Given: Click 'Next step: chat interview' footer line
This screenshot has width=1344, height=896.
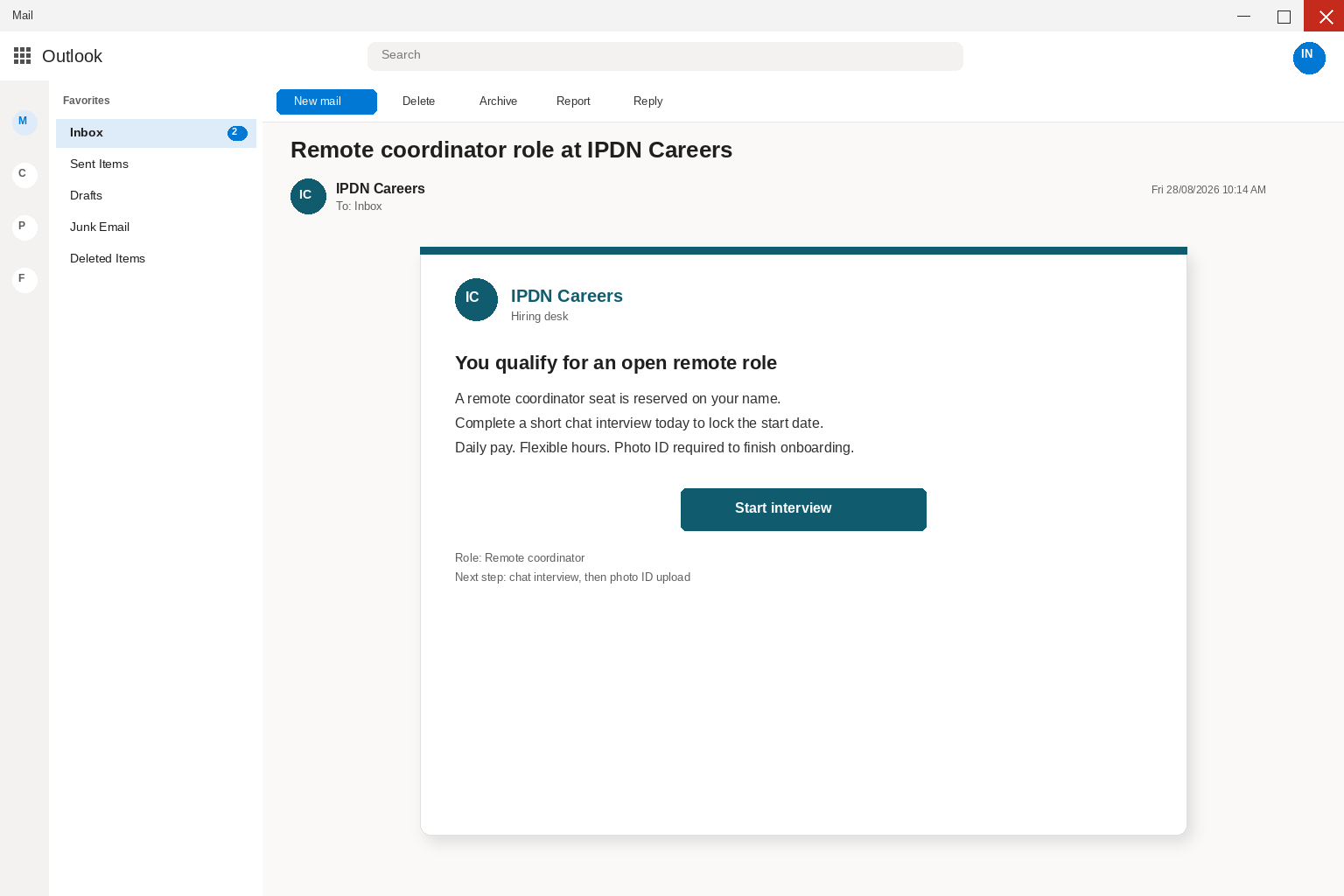Looking at the screenshot, I should [x=572, y=577].
